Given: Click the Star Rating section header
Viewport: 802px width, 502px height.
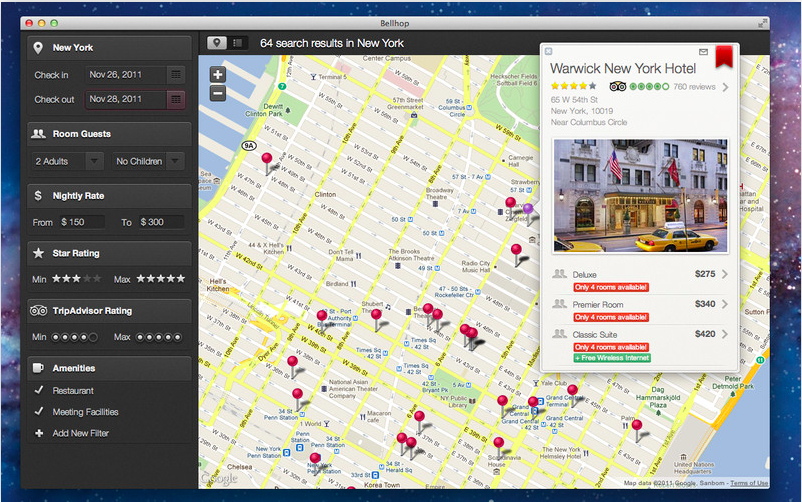Looking at the screenshot, I should [x=109, y=253].
